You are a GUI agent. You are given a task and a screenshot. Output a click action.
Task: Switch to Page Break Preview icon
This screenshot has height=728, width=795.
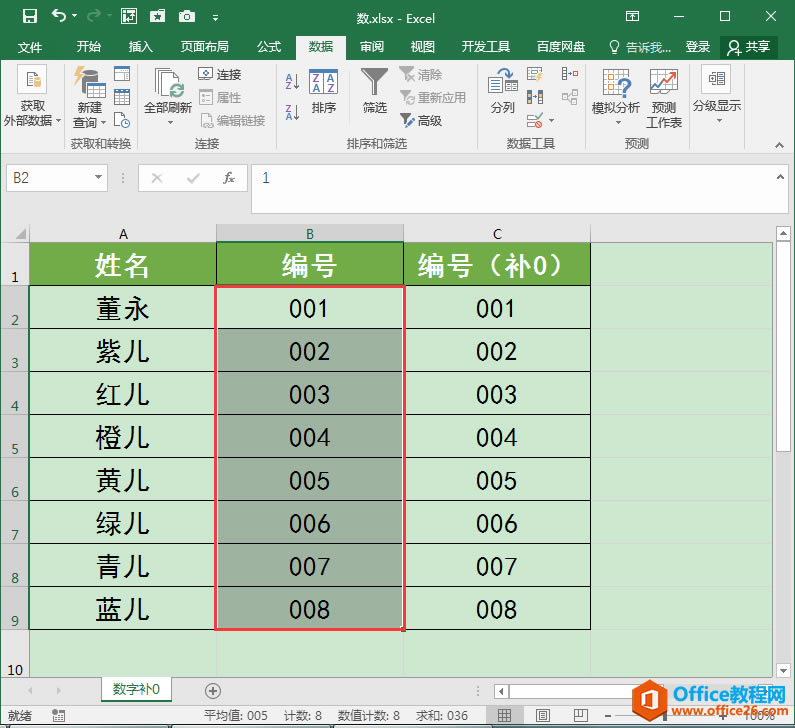click(581, 715)
